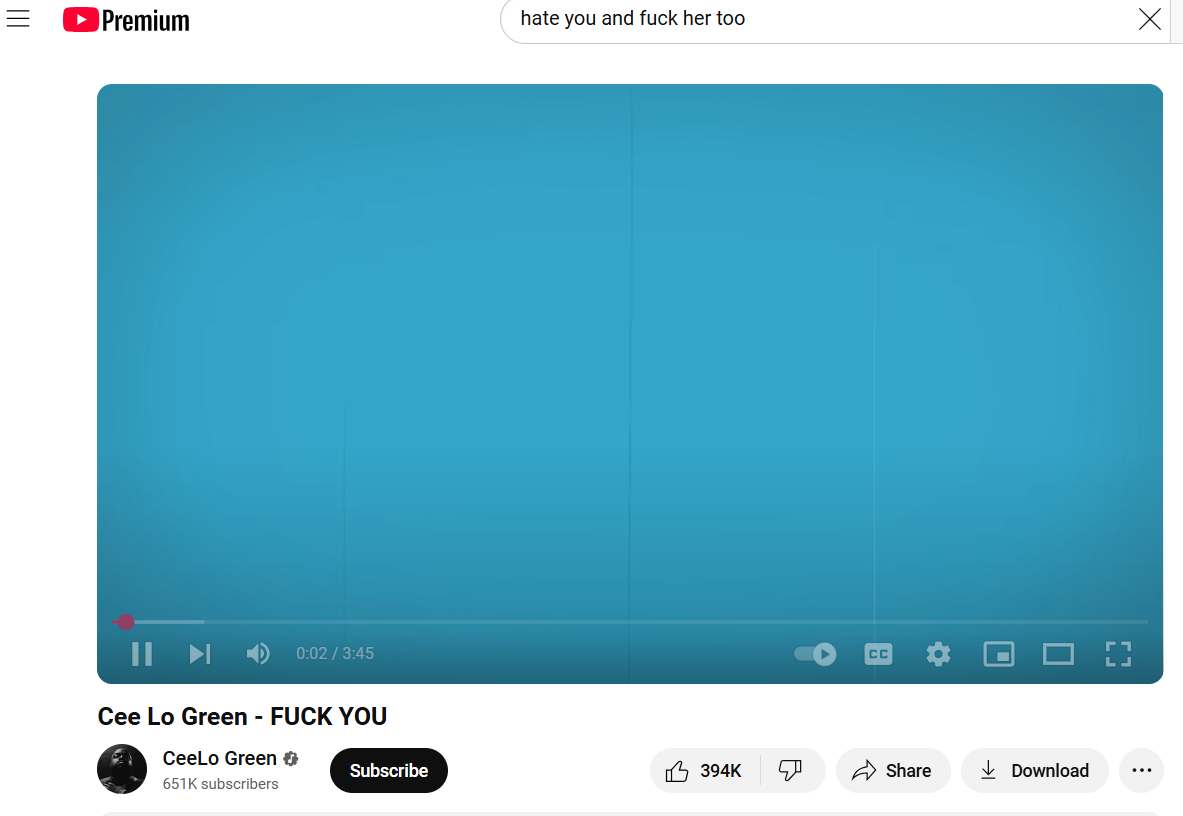
Task: Click the 651K subscribers text
Action: (x=220, y=784)
